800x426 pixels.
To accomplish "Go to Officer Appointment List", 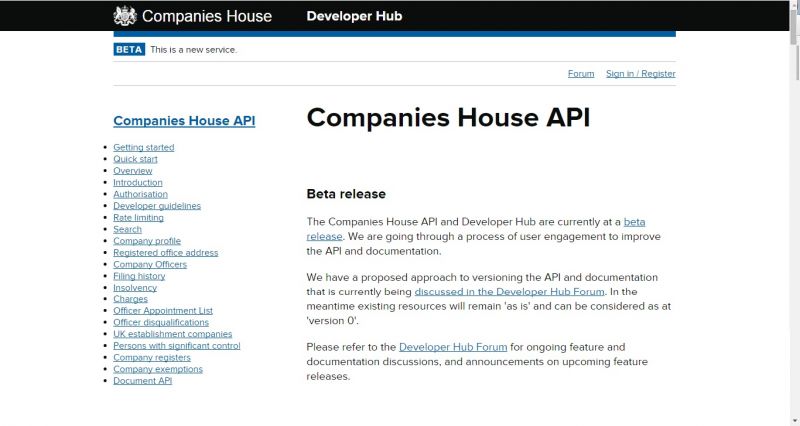I will (x=163, y=311).
